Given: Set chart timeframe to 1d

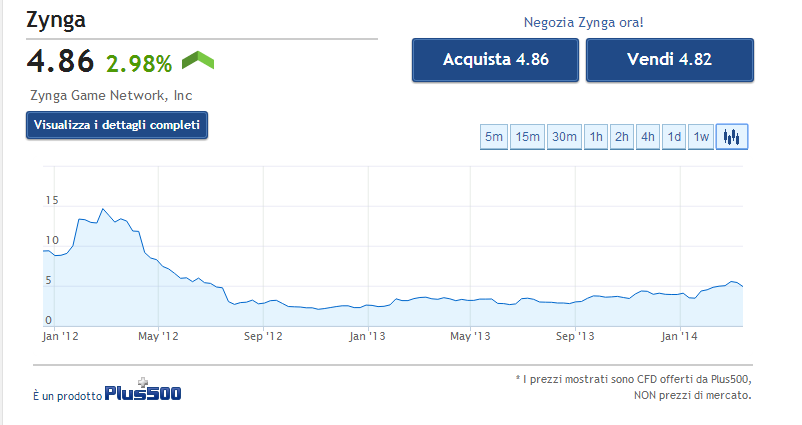Looking at the screenshot, I should coord(675,137).
